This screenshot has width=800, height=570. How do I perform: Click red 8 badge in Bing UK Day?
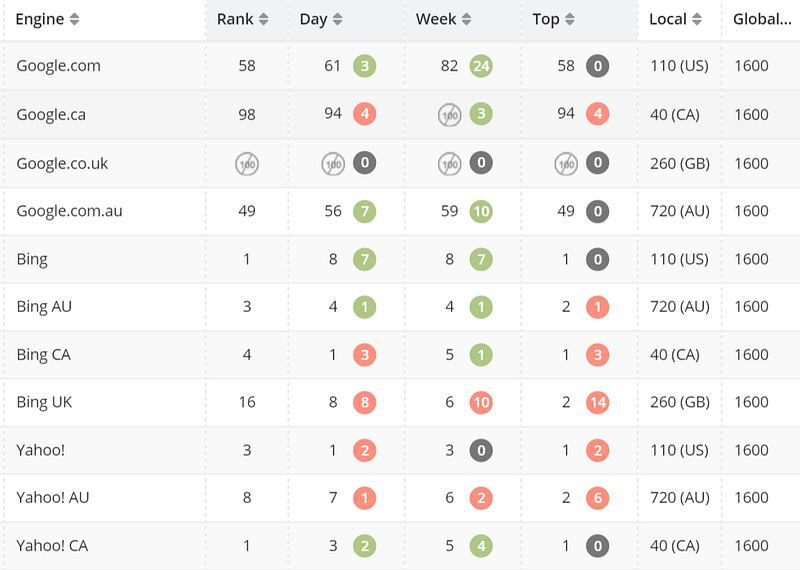point(365,403)
